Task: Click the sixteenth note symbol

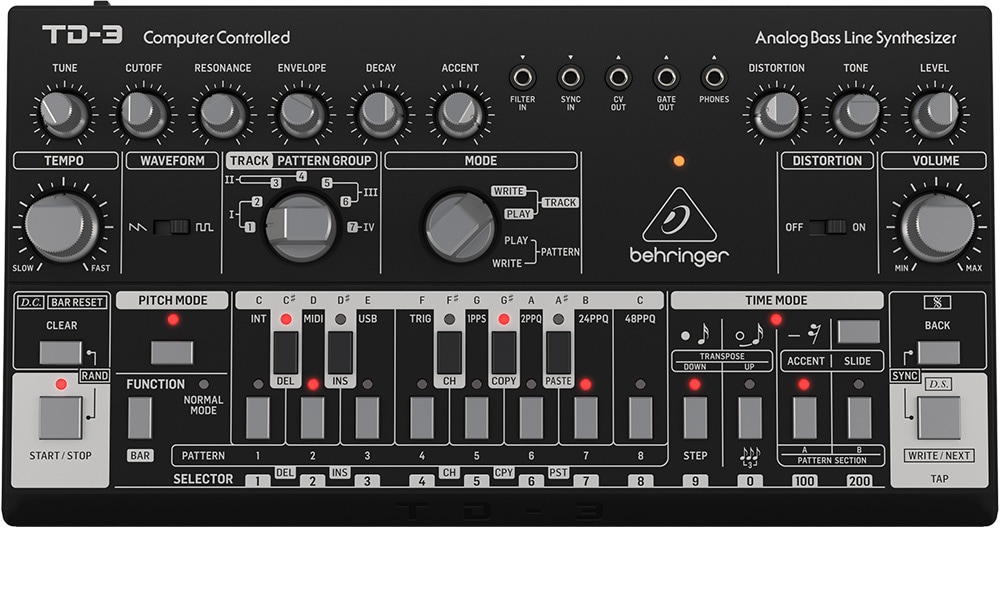Action: click(696, 334)
